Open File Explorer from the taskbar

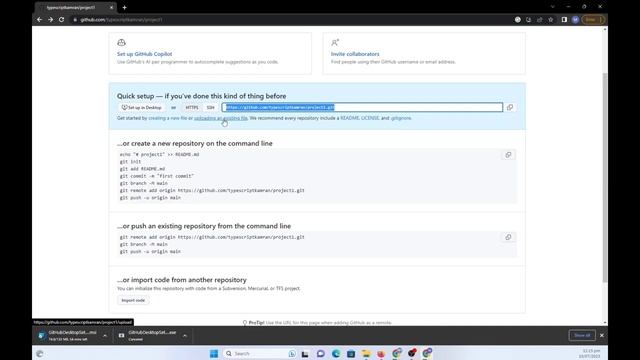pos(366,353)
